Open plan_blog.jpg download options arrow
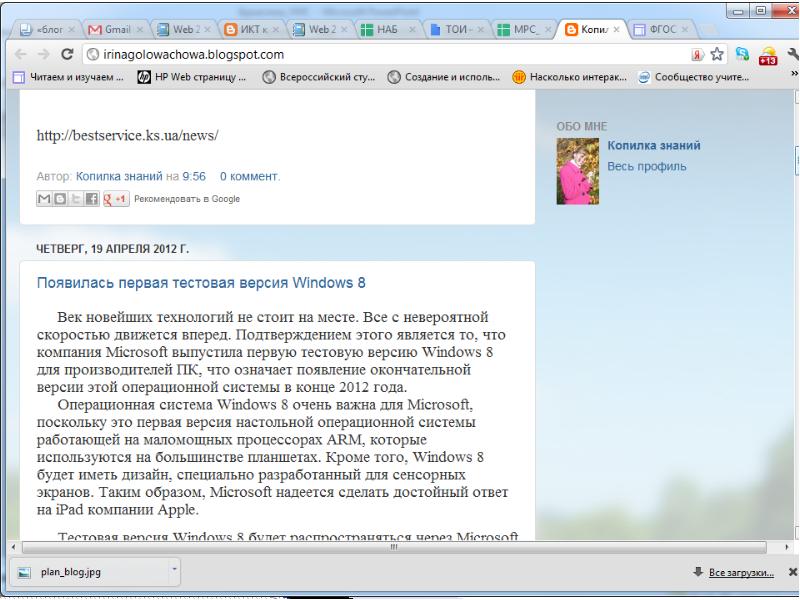 (174, 569)
